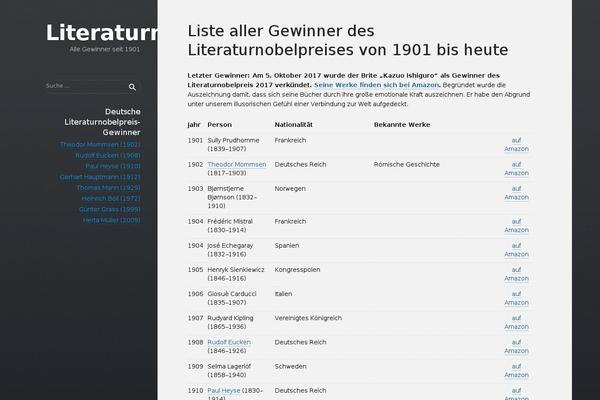Click the year 1907 cell
Screen dimensions: 600x400
[195, 318]
